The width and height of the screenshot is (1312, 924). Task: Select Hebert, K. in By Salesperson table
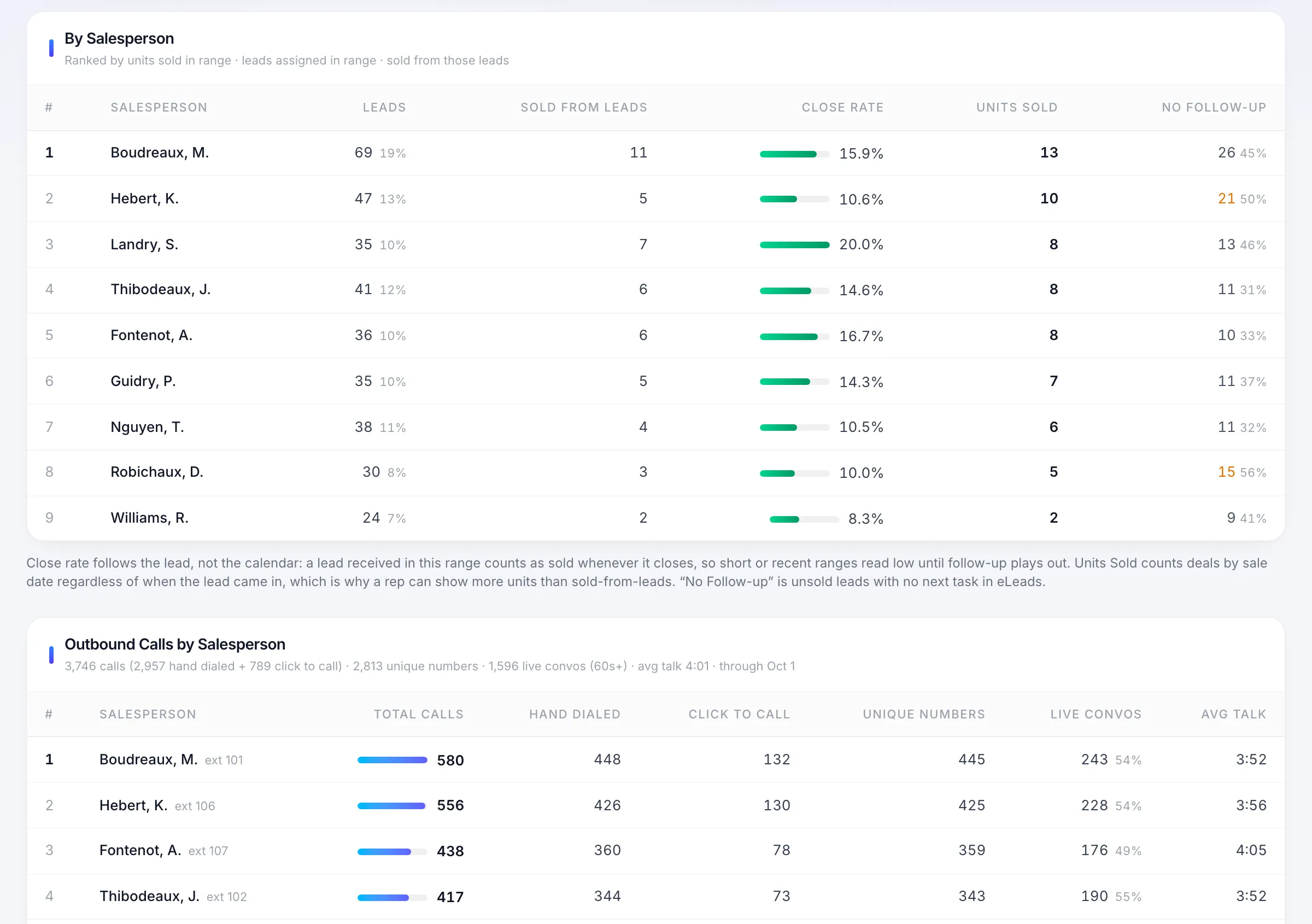tap(144, 198)
